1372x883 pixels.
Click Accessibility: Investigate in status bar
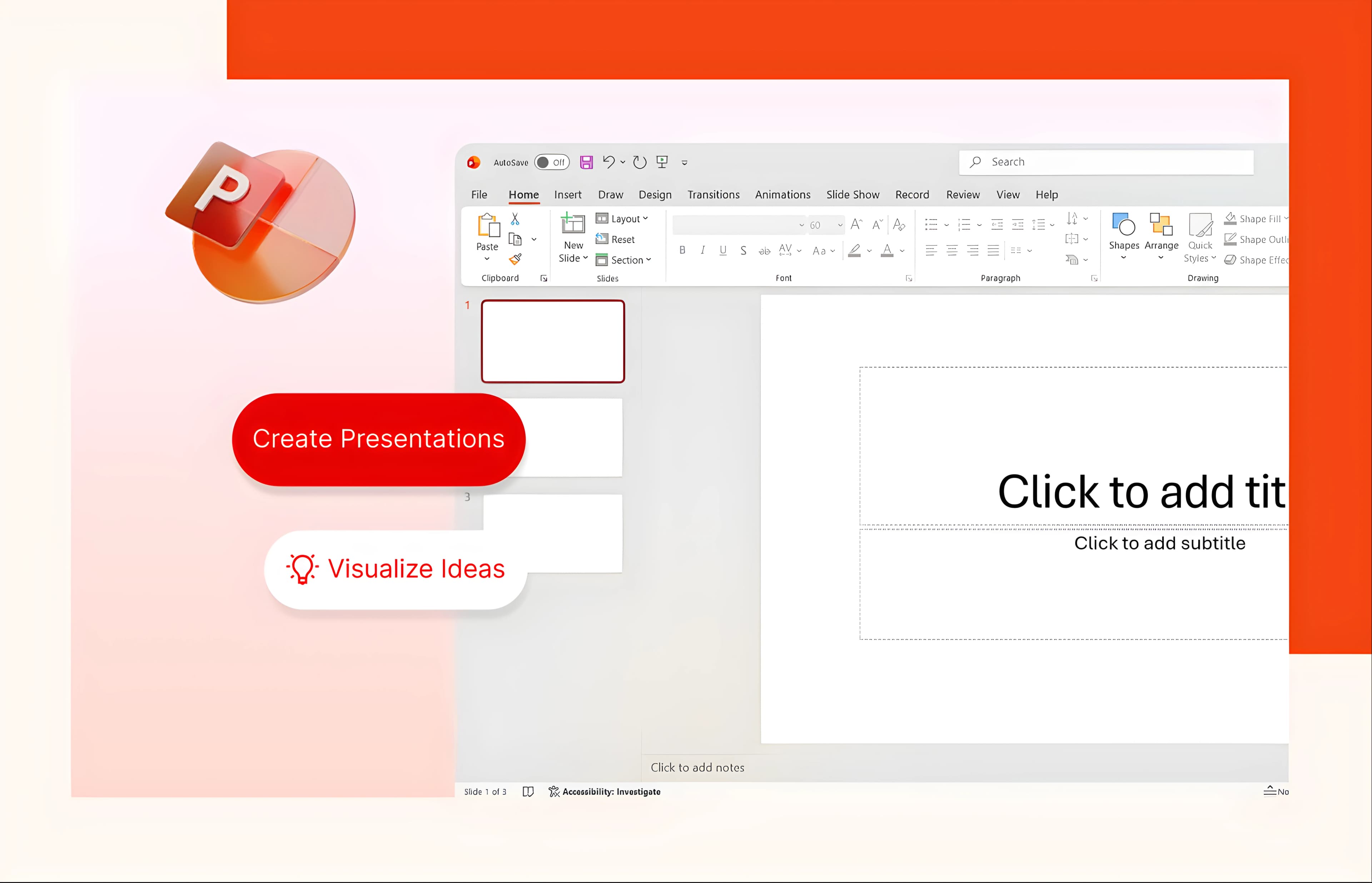tap(604, 792)
